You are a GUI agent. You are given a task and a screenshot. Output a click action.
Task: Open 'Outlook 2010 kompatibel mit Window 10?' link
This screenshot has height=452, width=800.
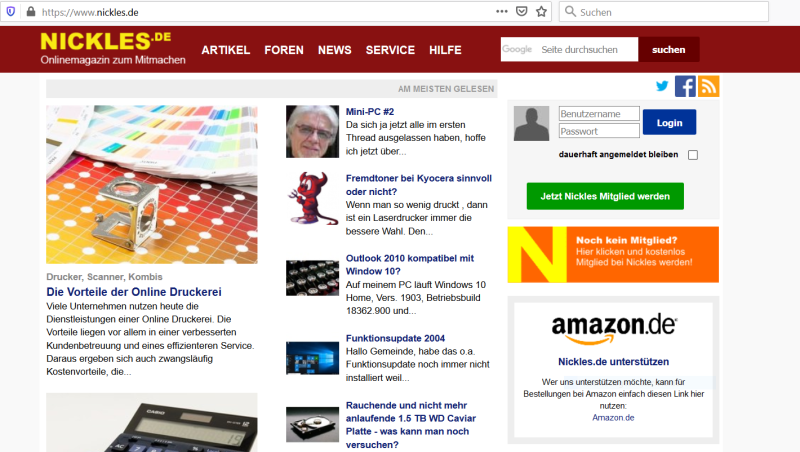pos(410,265)
